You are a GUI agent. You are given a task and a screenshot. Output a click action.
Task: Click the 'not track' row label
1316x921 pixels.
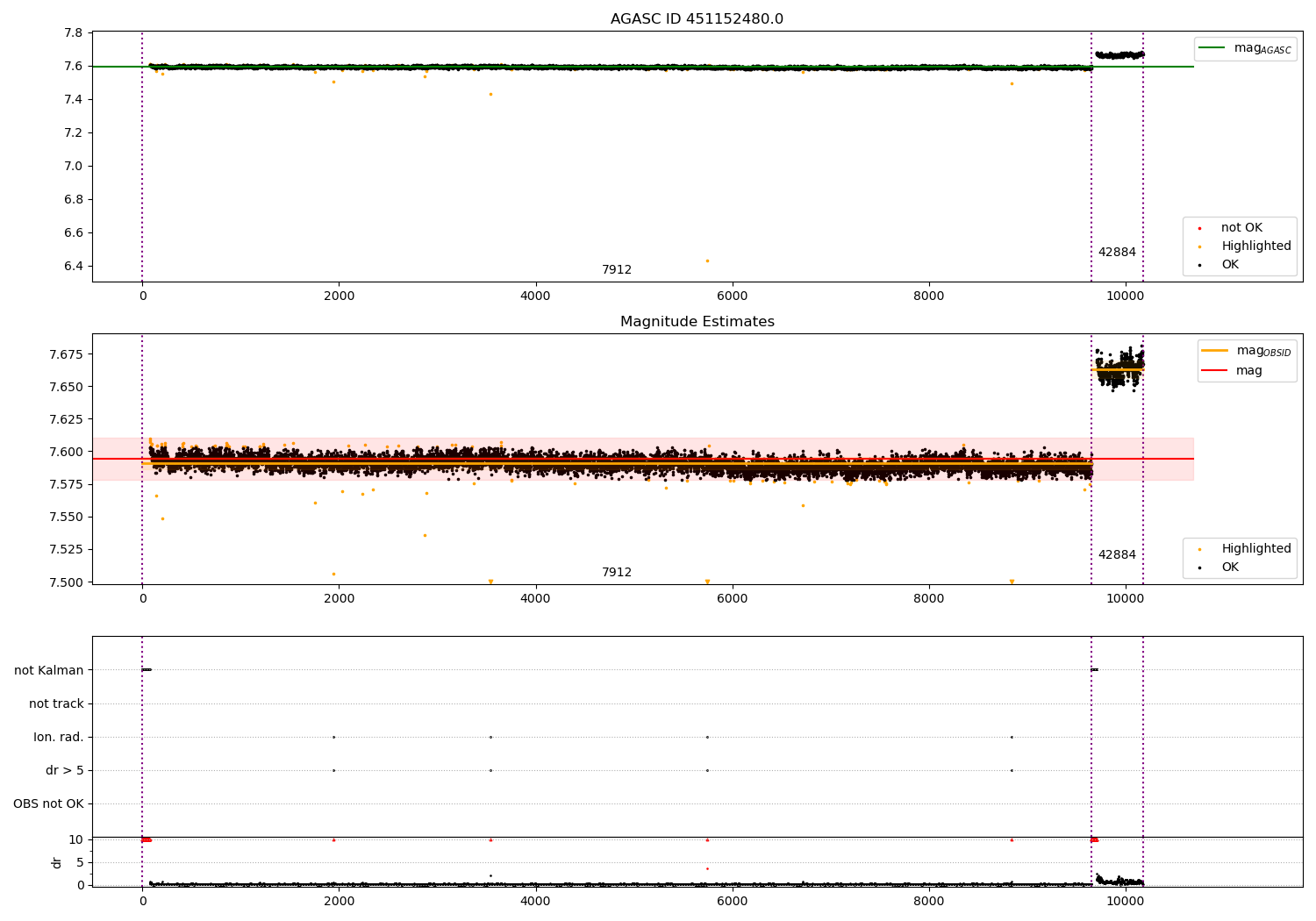(x=56, y=704)
